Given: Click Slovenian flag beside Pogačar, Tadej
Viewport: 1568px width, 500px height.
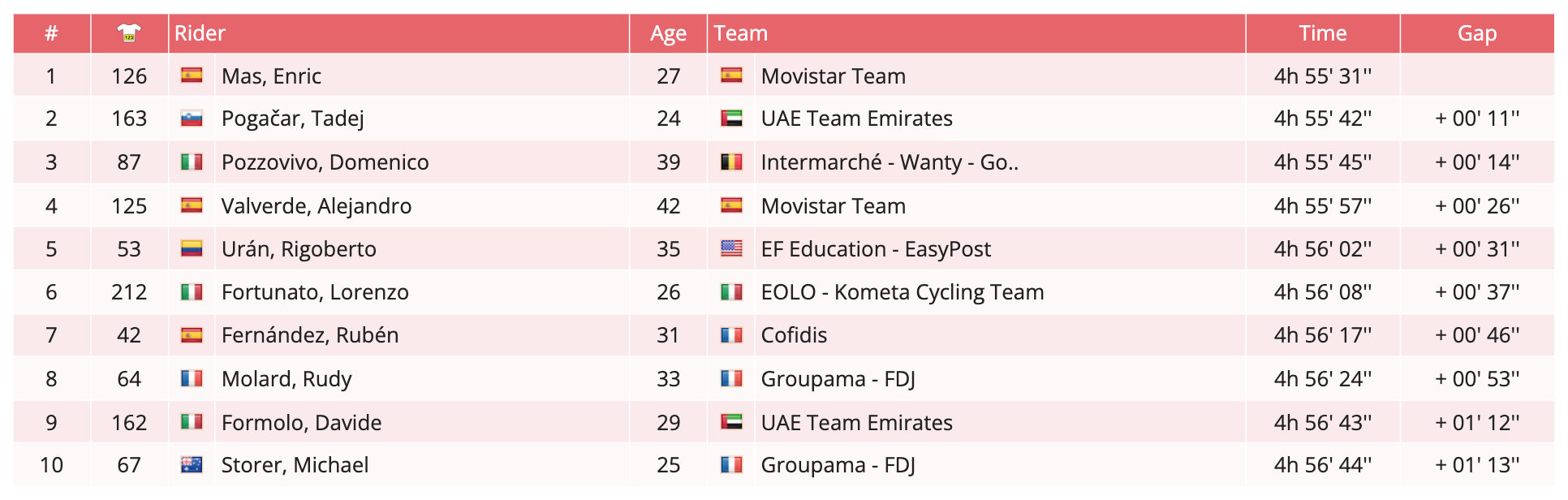Looking at the screenshot, I should point(192,119).
